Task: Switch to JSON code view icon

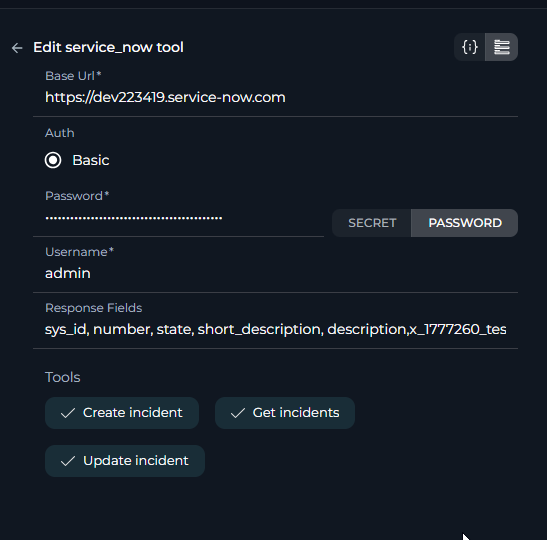Action: click(470, 47)
